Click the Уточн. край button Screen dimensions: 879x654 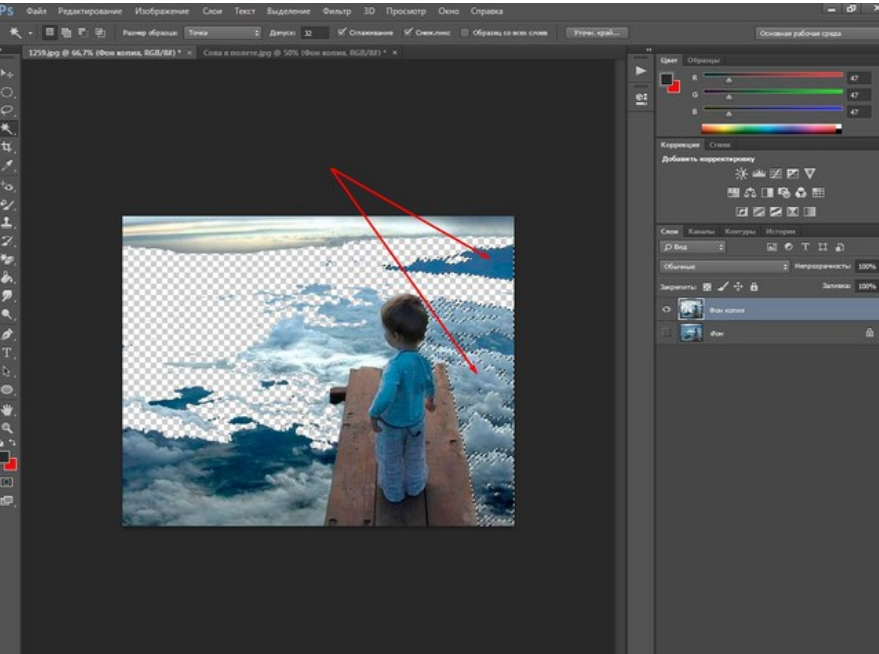pos(596,33)
